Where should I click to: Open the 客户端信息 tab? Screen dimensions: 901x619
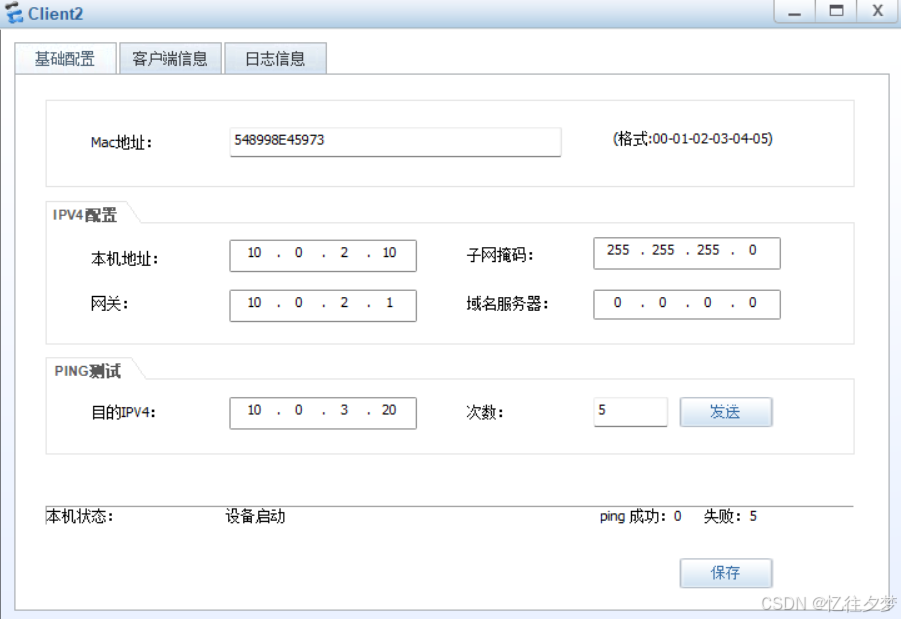pos(170,58)
